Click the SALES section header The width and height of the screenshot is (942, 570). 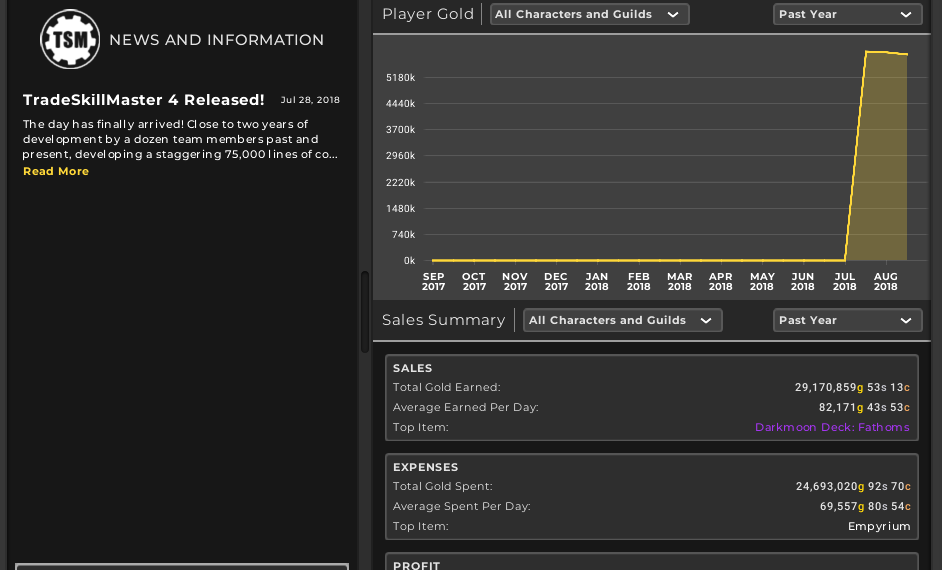coord(412,368)
